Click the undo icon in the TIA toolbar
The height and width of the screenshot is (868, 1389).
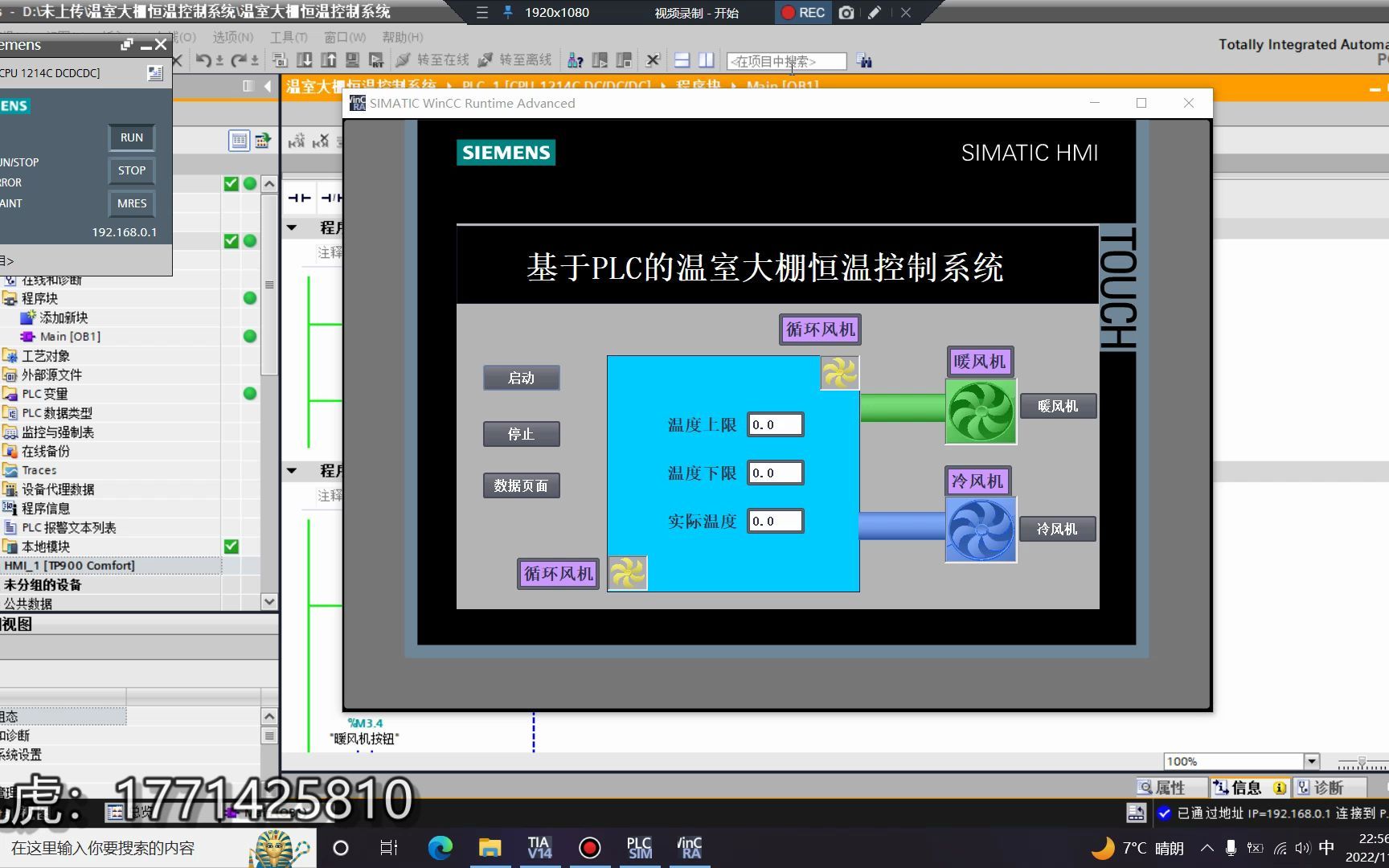pos(203,60)
